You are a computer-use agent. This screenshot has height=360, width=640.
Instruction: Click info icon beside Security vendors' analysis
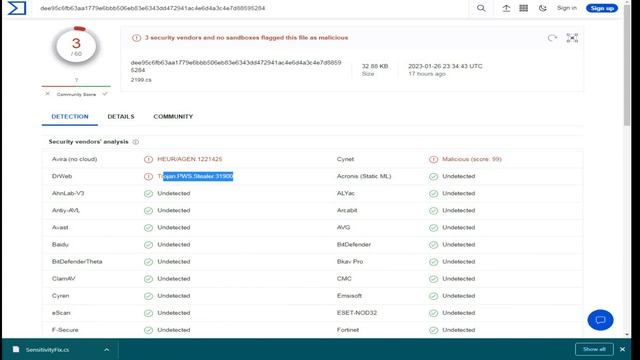[136, 142]
